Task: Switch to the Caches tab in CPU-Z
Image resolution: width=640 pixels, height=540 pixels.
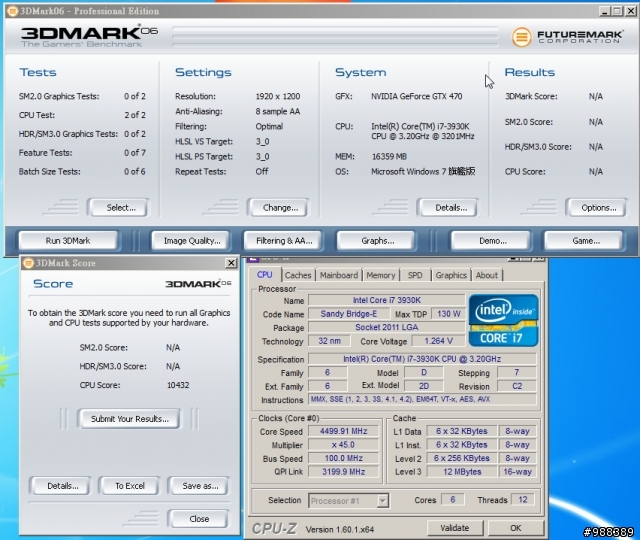Action: [298, 275]
